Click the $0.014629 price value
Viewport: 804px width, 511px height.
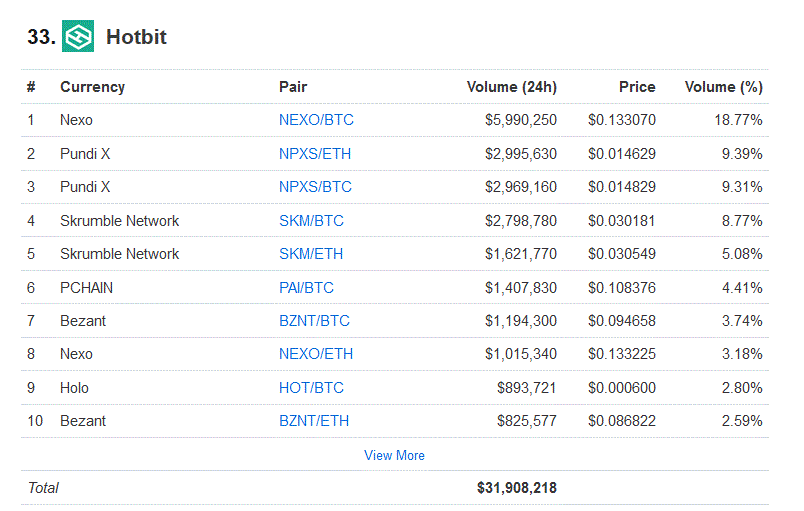pyautogui.click(x=622, y=154)
